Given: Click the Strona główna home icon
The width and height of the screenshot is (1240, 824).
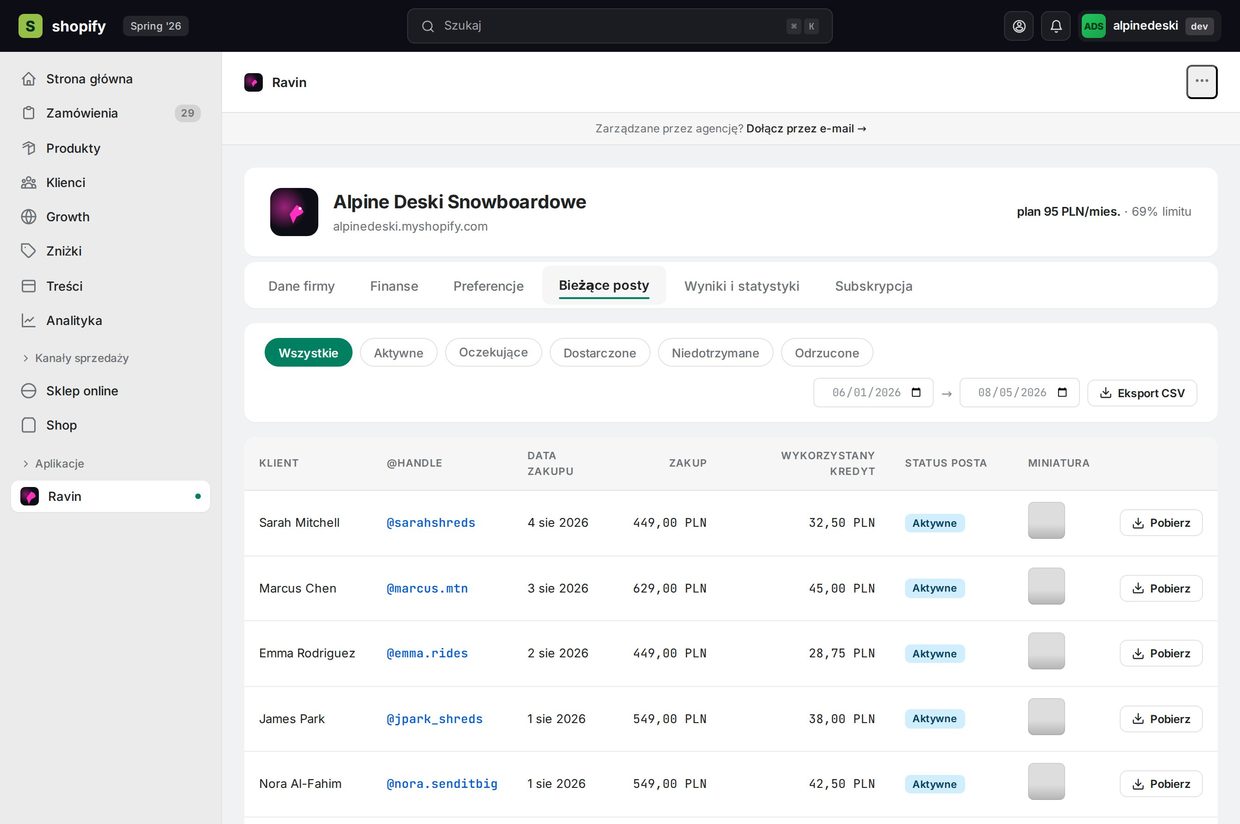Looking at the screenshot, I should 29,79.
